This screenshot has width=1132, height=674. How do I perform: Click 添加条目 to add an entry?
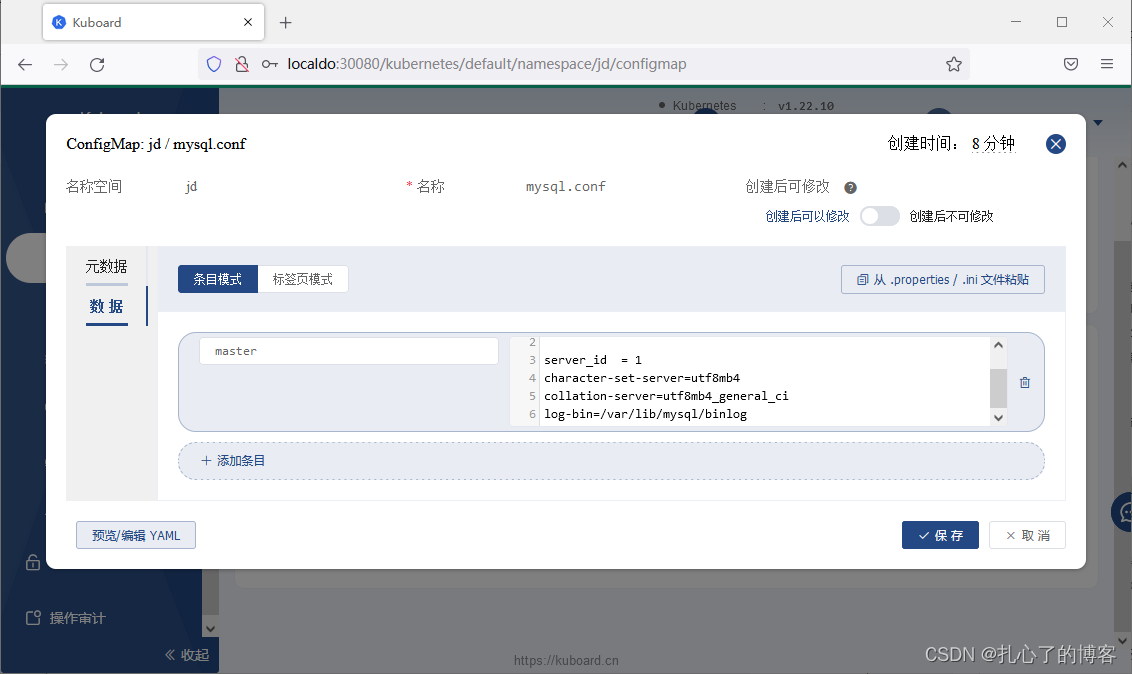pyautogui.click(x=611, y=460)
